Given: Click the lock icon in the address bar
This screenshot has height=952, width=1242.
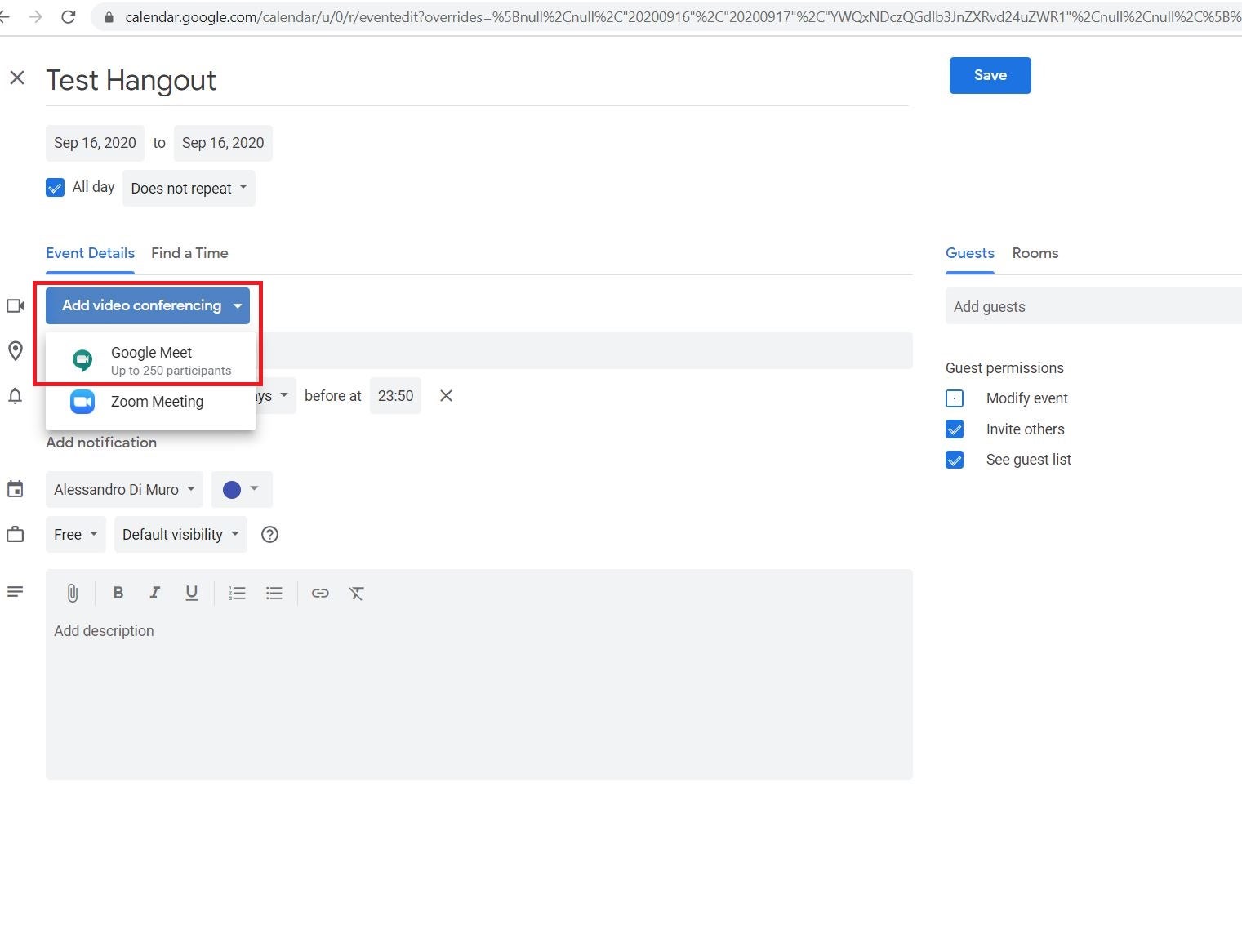Looking at the screenshot, I should 109,16.
